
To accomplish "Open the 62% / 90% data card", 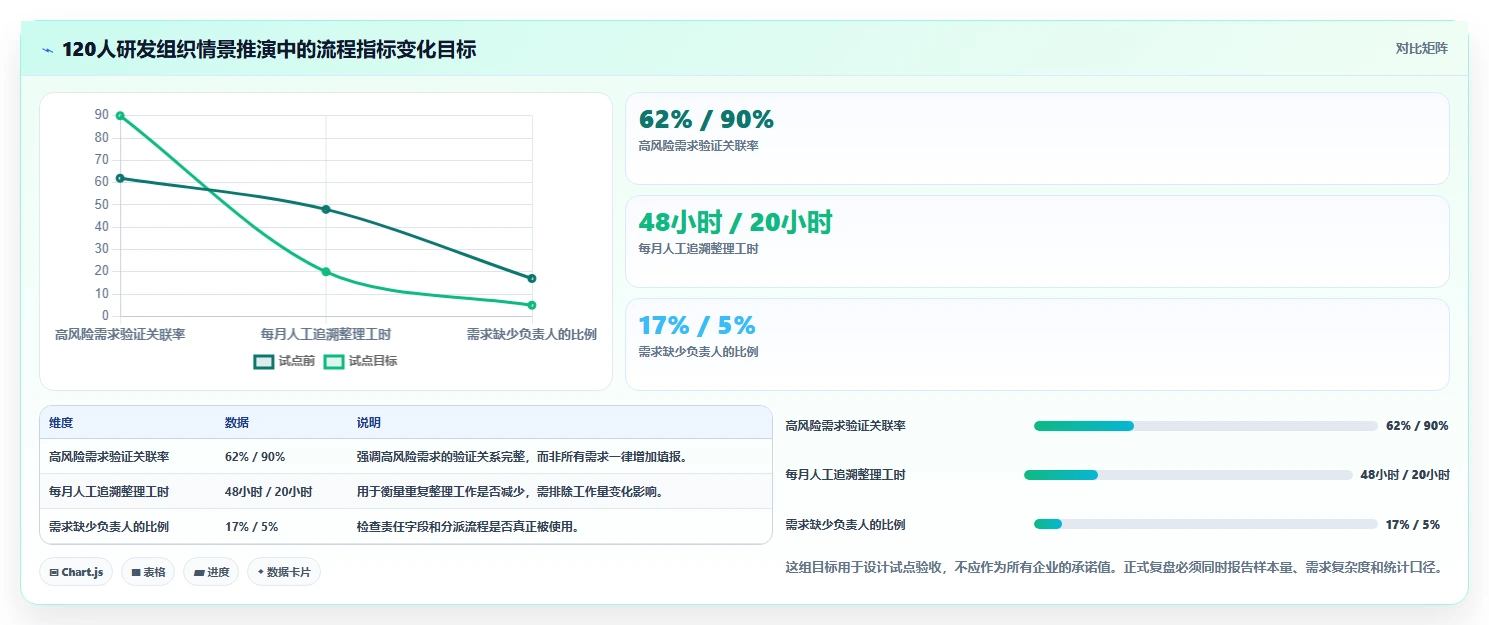I will [1037, 139].
